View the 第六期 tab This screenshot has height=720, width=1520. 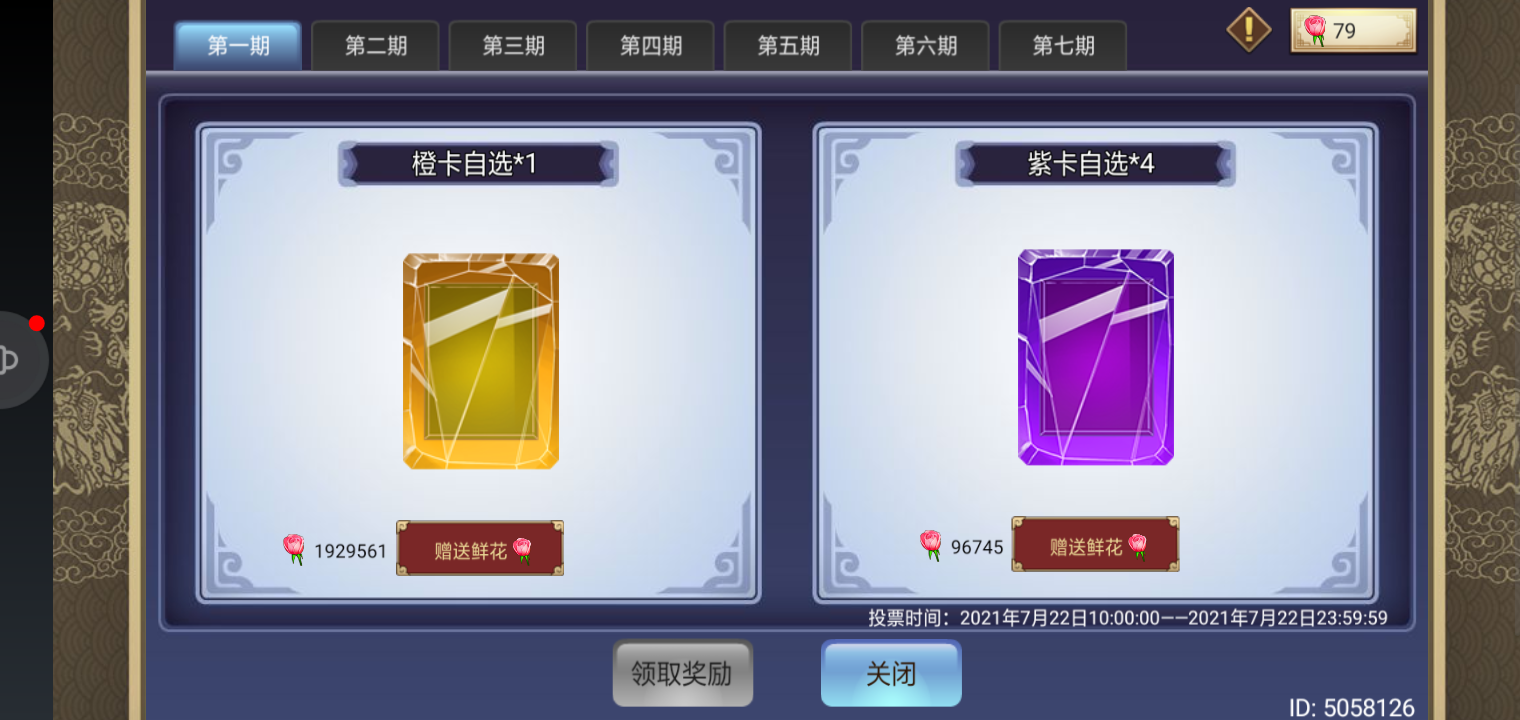click(926, 46)
